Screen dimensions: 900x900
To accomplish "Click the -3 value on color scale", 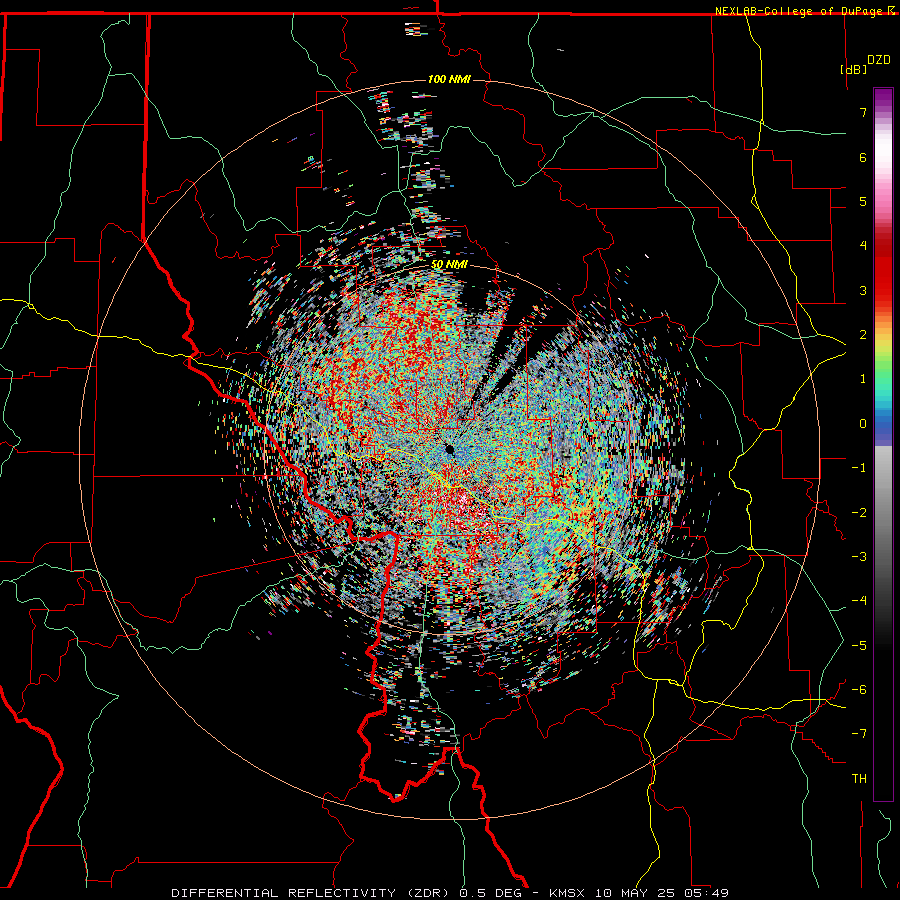I will pyautogui.click(x=859, y=557).
